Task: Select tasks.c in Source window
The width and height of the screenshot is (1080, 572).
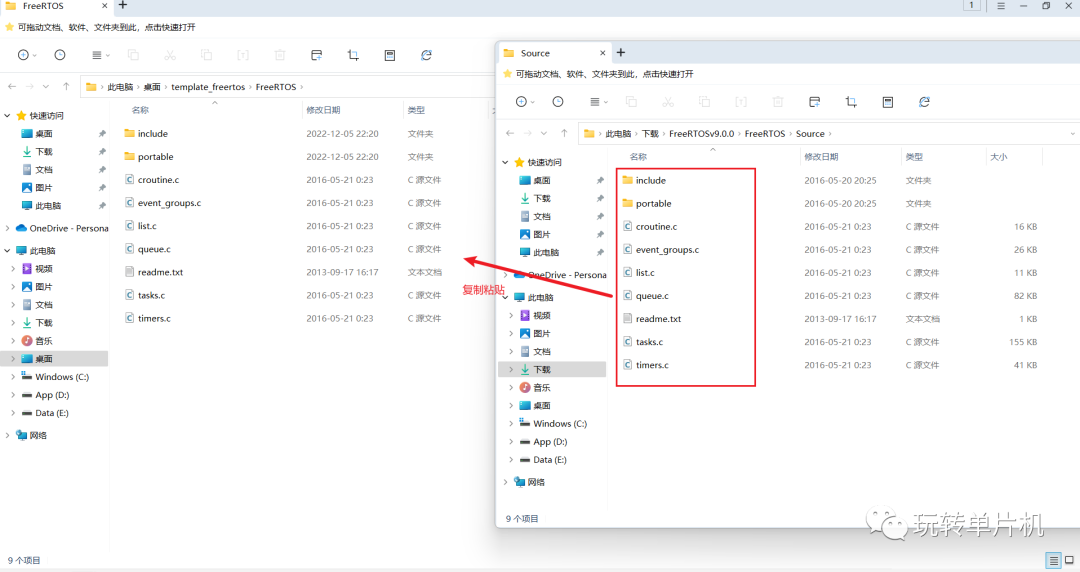Action: (x=649, y=342)
